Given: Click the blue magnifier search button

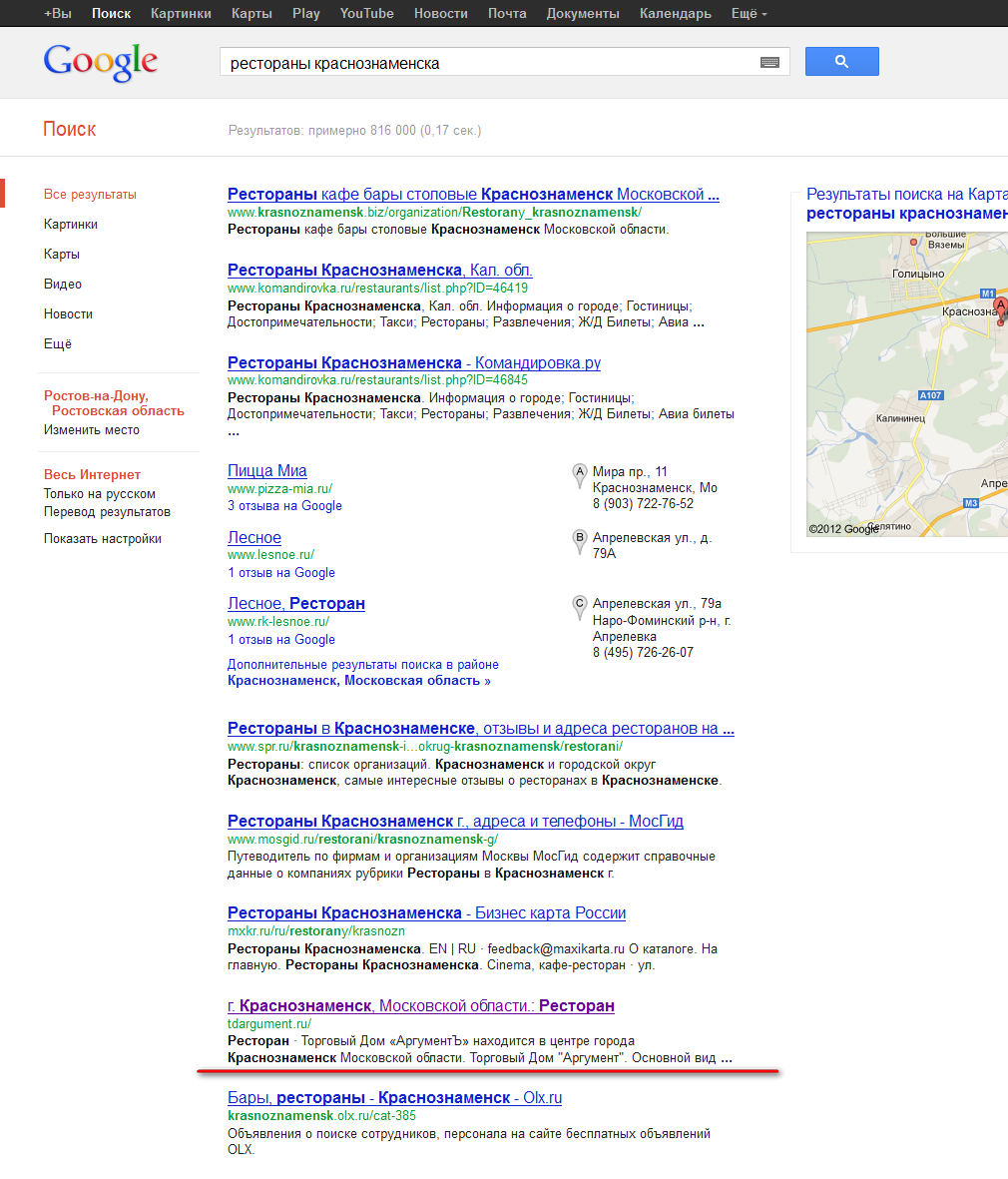Looking at the screenshot, I should pos(842,62).
